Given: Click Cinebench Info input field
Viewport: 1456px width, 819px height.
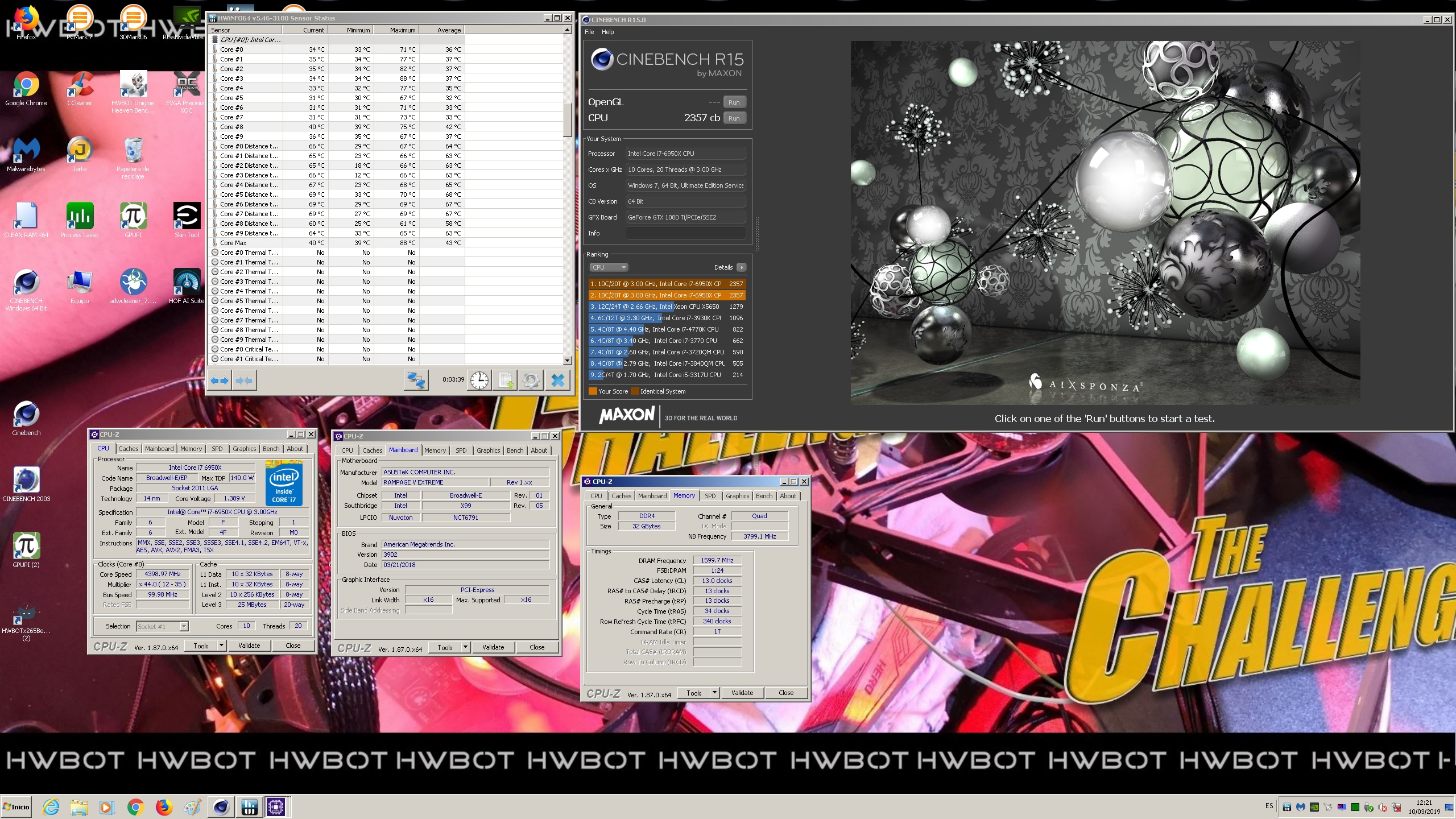Looking at the screenshot, I should click(685, 233).
